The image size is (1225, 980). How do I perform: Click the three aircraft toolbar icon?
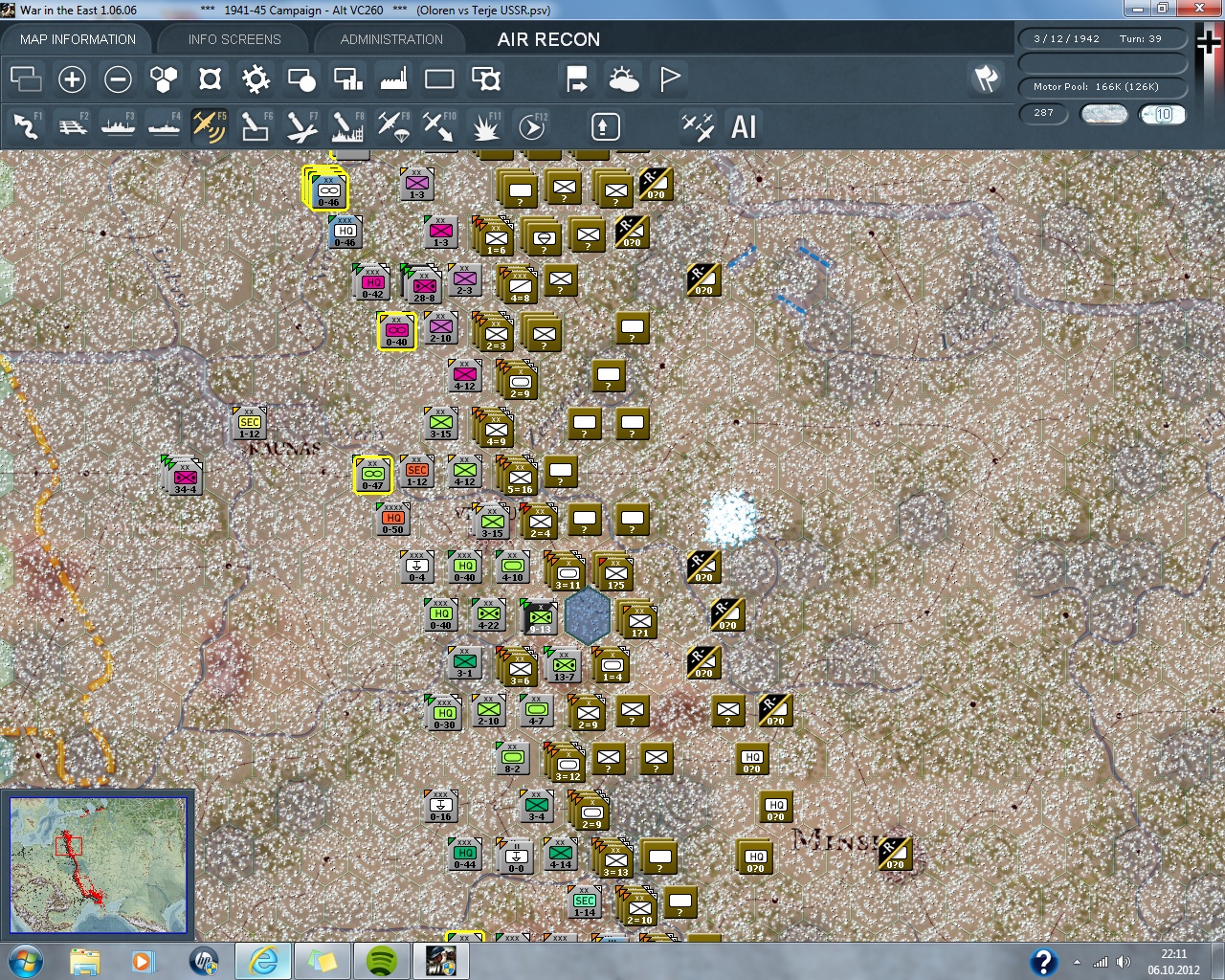click(x=698, y=126)
